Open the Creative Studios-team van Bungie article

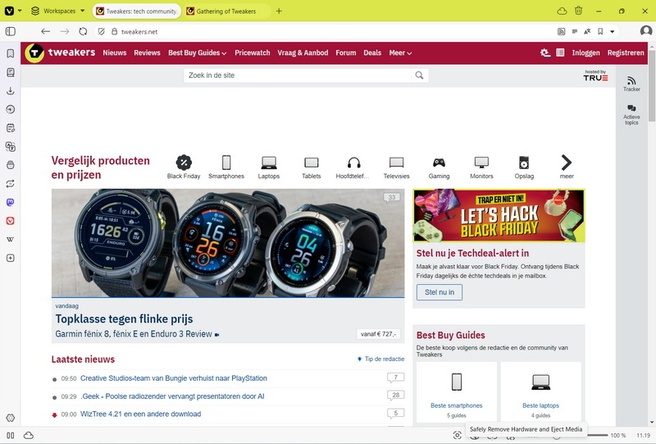click(x=174, y=378)
